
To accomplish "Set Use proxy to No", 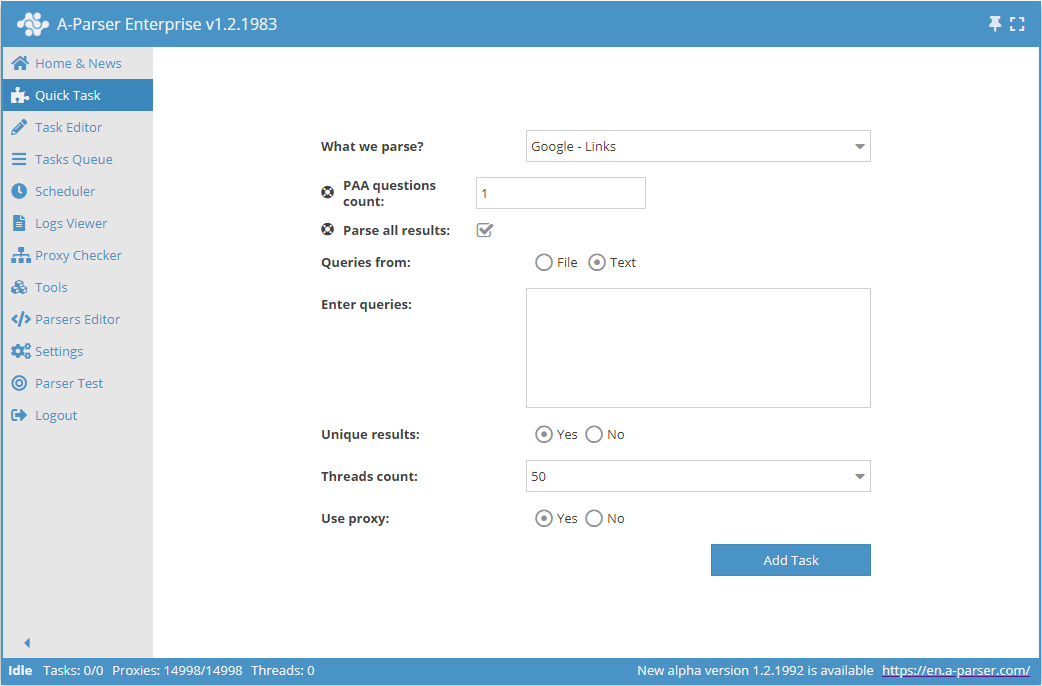I will pos(594,518).
